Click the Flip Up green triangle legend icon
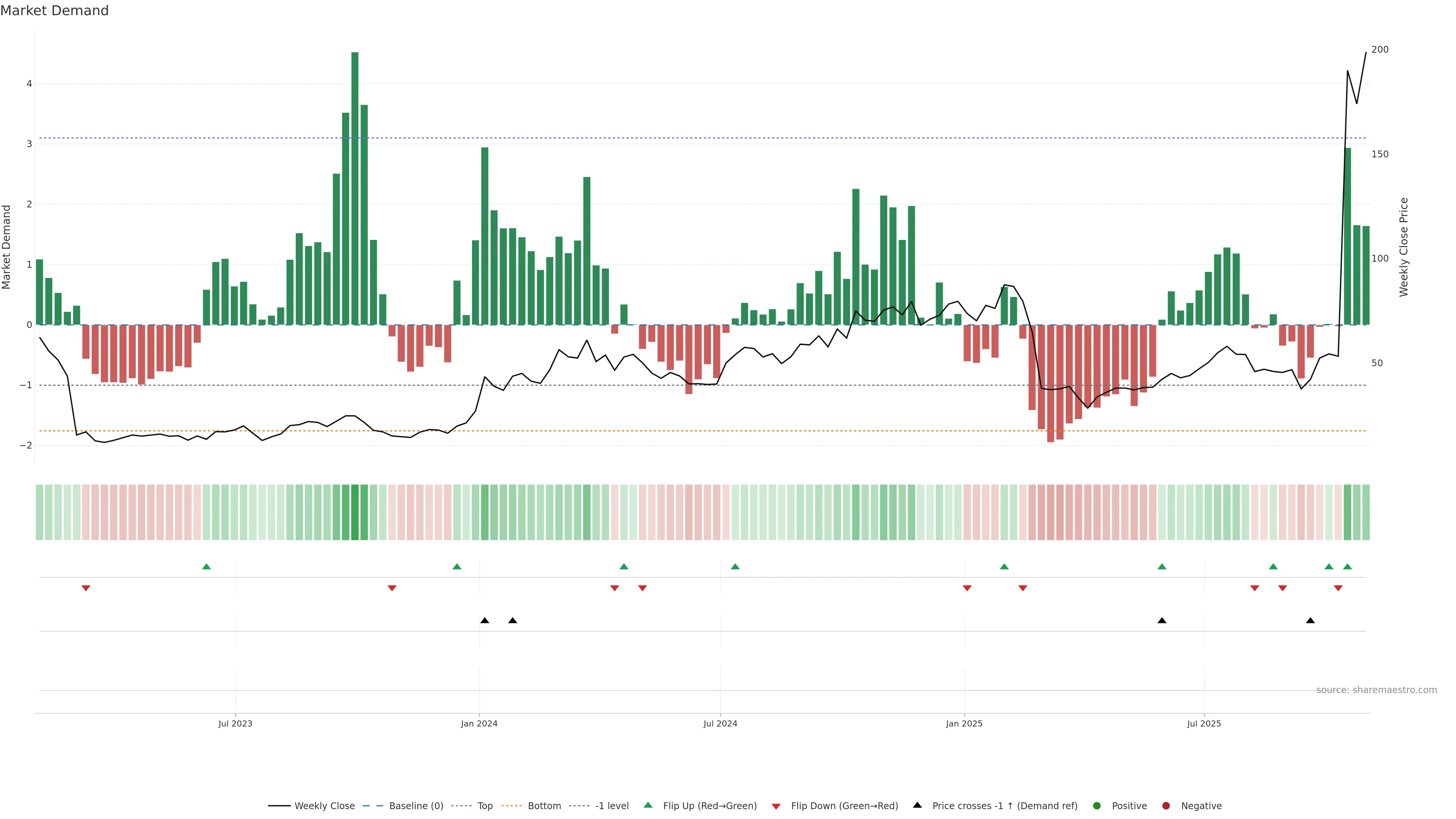Image resolution: width=1456 pixels, height=819 pixels. click(648, 805)
